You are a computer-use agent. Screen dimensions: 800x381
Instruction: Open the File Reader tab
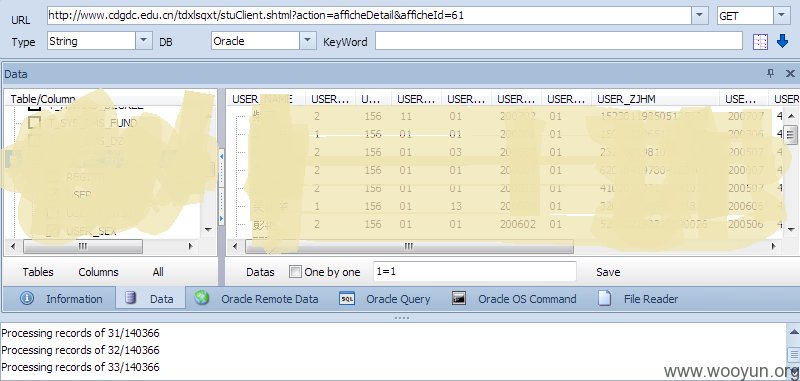pos(638,299)
